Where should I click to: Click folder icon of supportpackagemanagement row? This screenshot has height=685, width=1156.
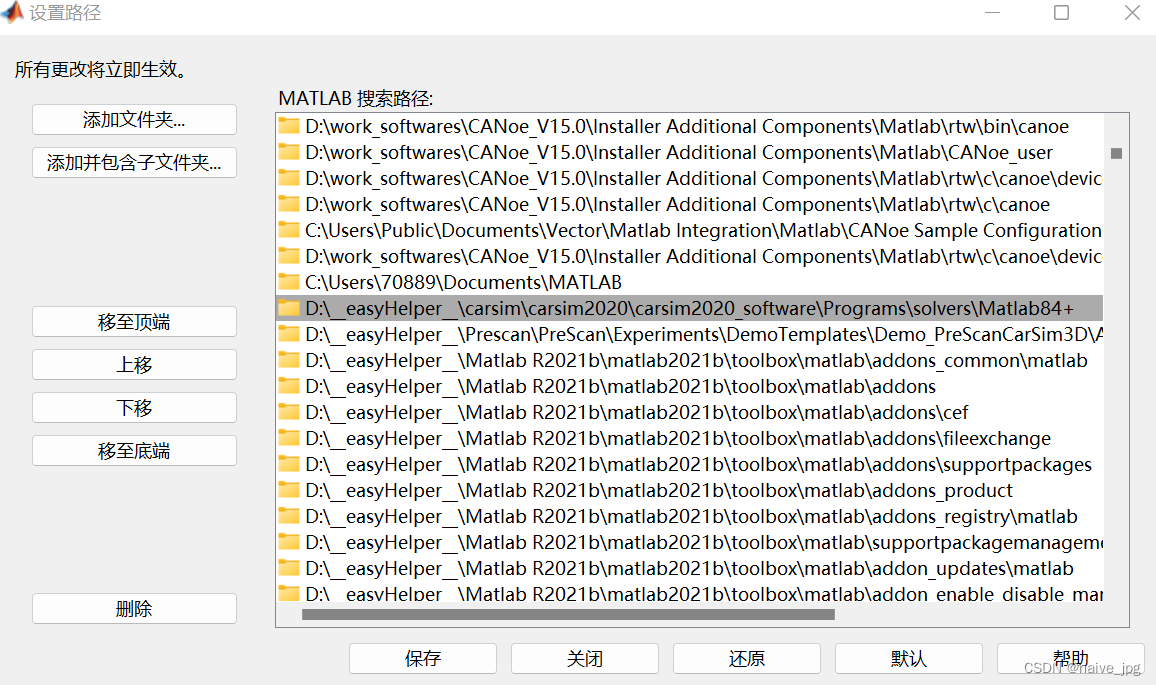(x=289, y=542)
